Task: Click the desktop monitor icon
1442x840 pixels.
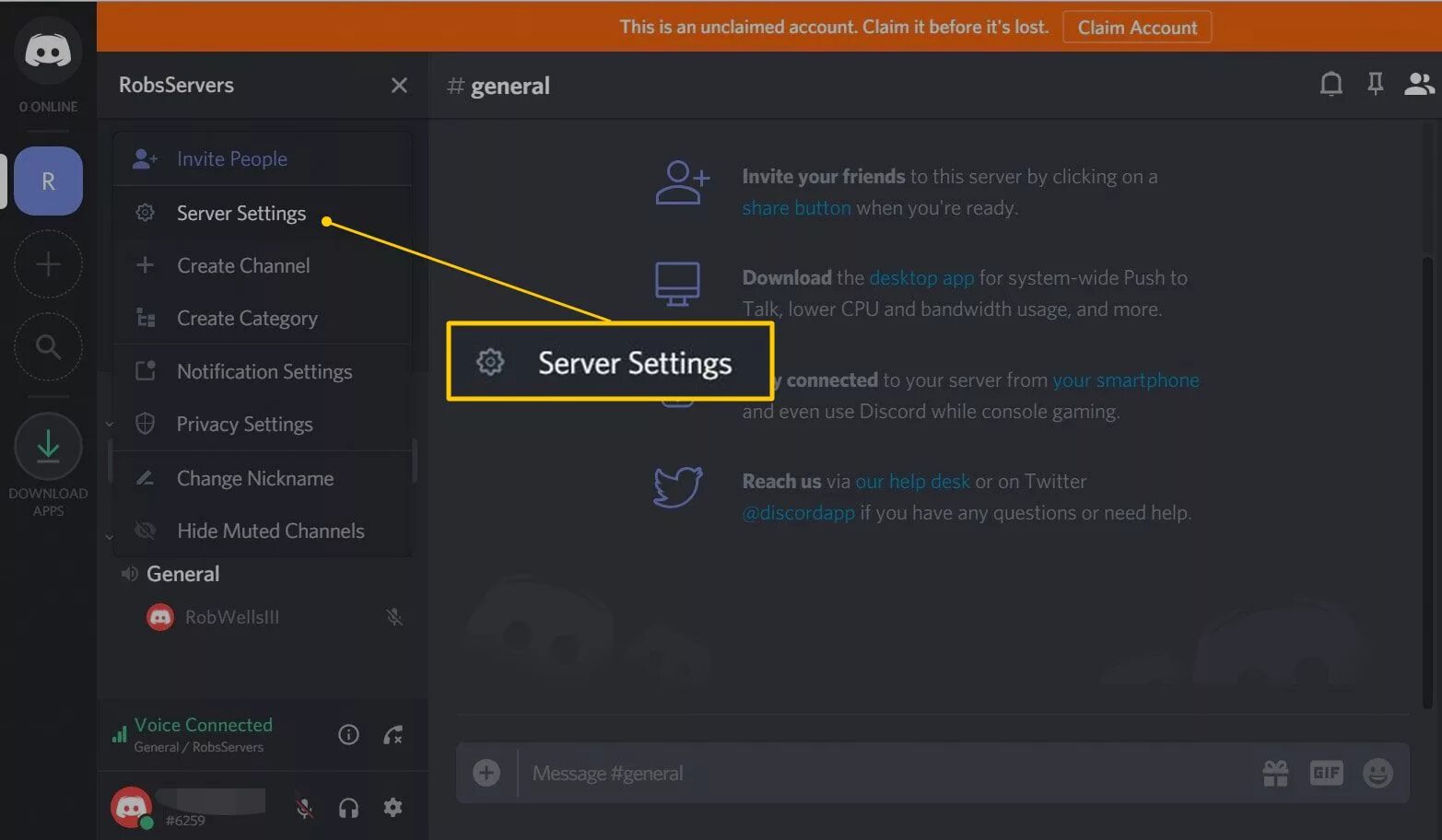Action: pos(677,284)
